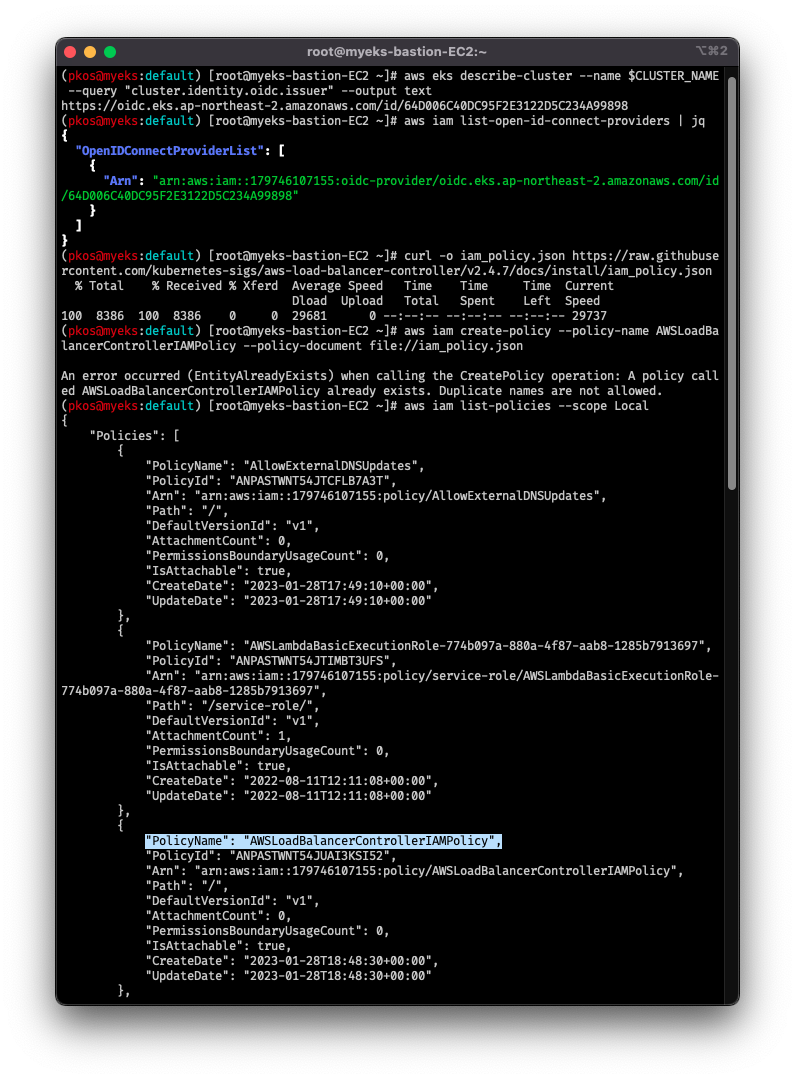The image size is (795, 1079).
Task: Click the curl "Average Speed" column header
Action: [x=337, y=286]
